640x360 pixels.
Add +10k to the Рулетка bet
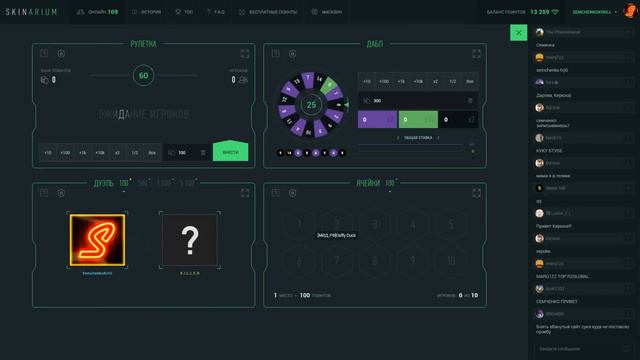[x=100, y=153]
